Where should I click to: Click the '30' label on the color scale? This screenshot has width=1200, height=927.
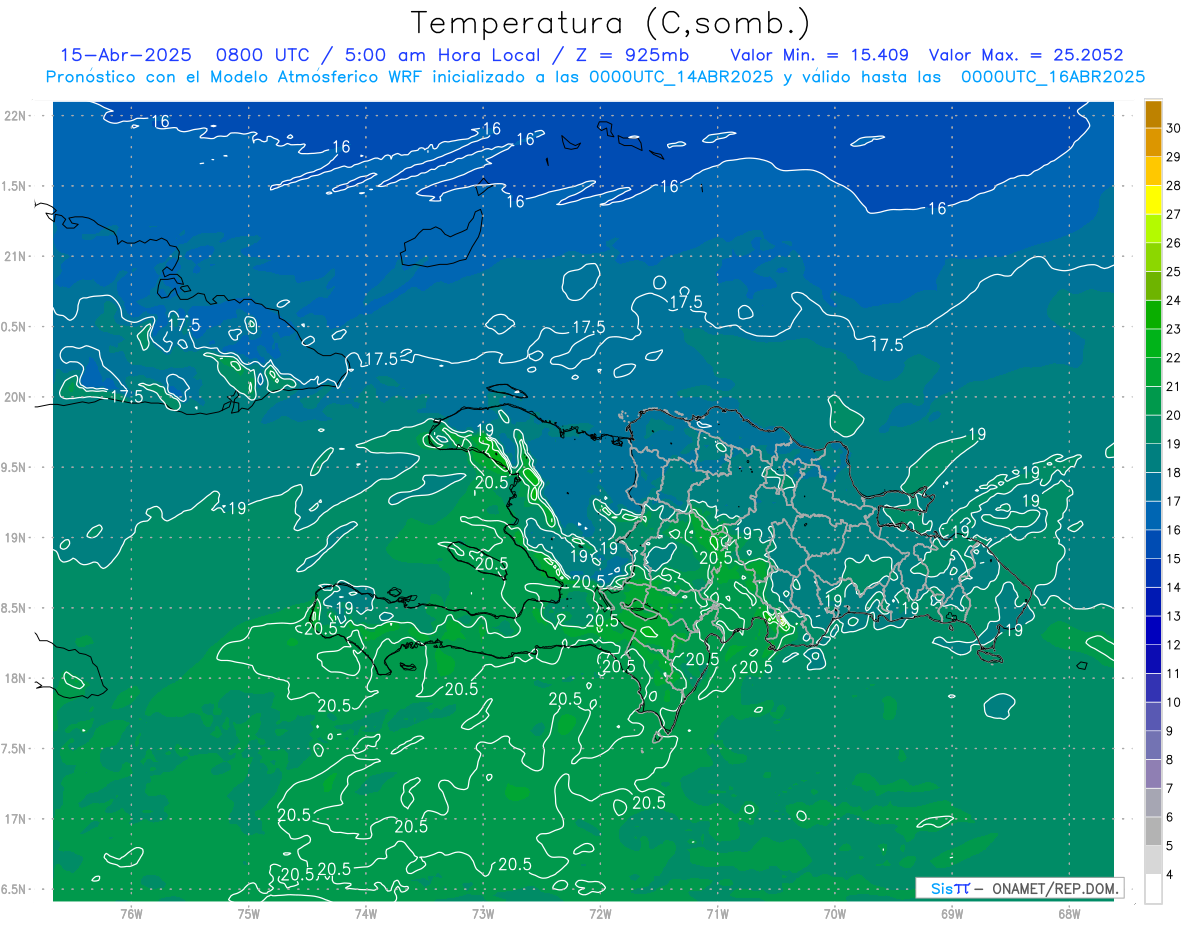click(1174, 128)
